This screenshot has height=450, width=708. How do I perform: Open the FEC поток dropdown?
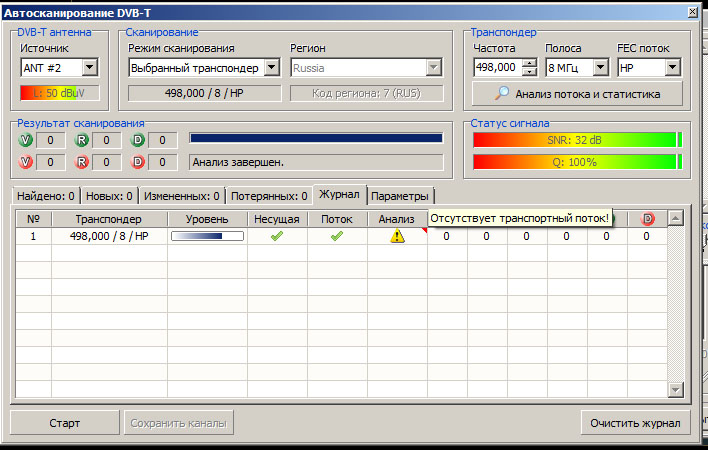(x=672, y=68)
